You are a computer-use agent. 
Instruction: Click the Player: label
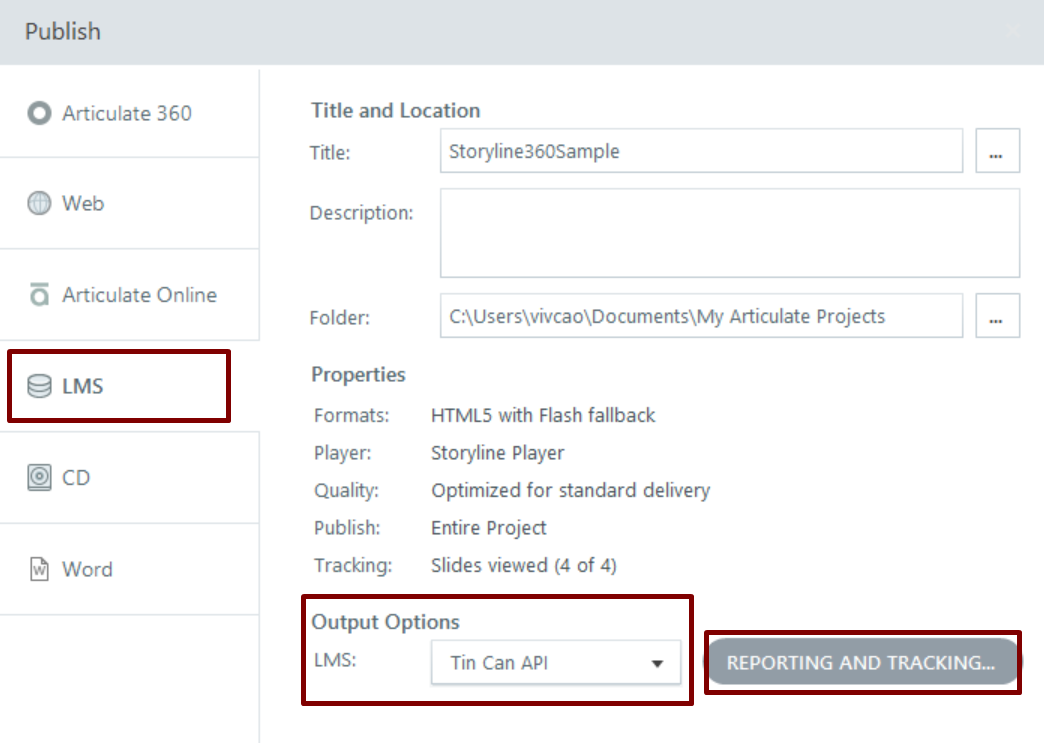343,453
